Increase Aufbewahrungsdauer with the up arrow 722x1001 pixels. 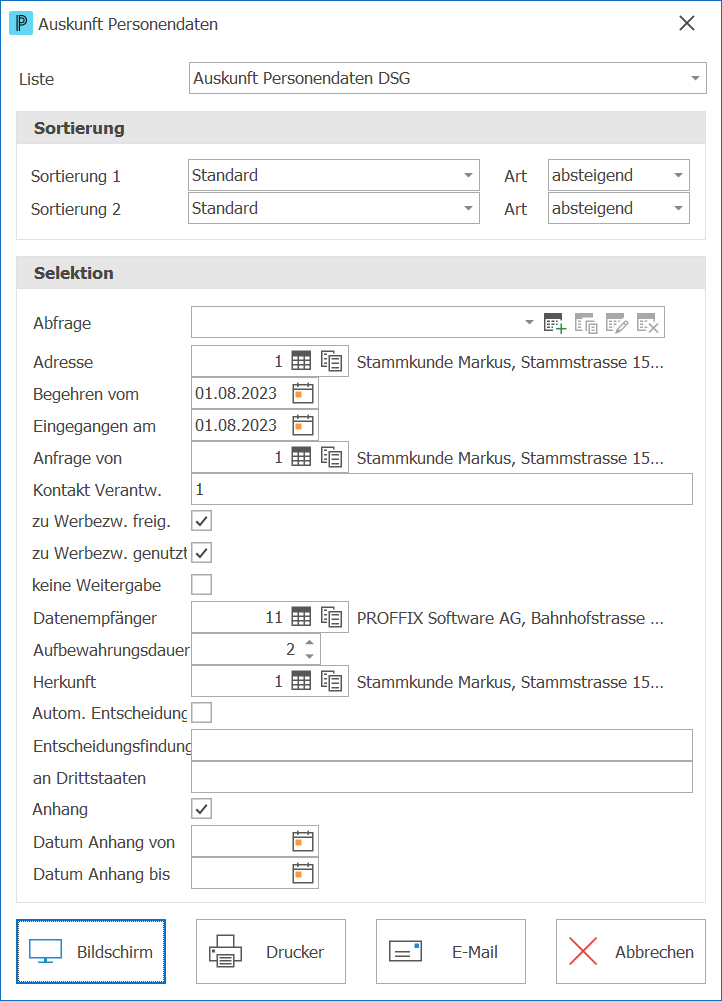[310, 642]
